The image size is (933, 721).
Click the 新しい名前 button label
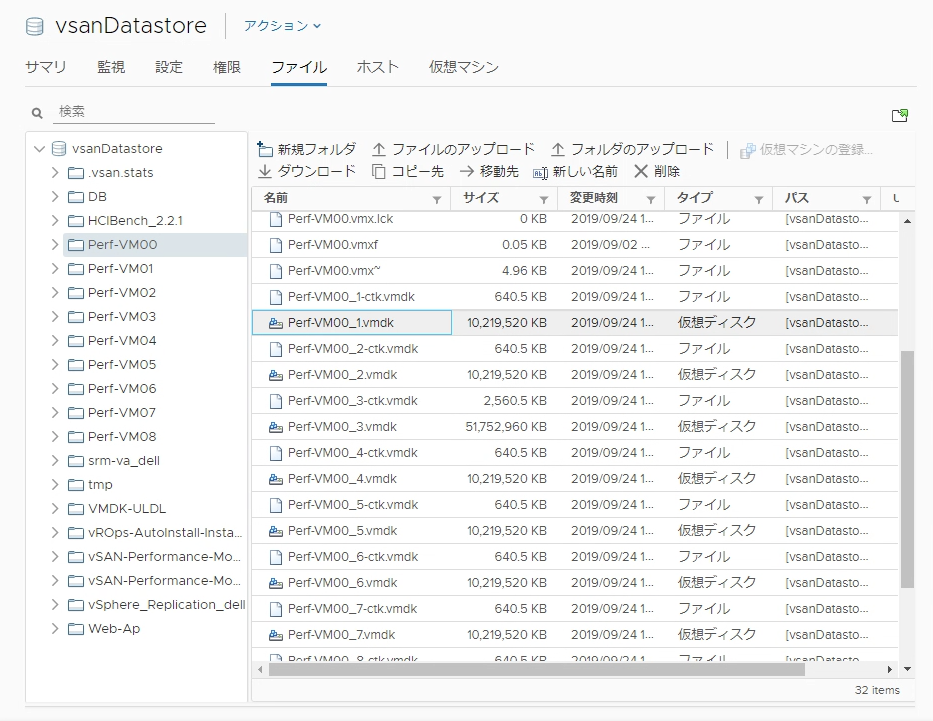coord(585,171)
